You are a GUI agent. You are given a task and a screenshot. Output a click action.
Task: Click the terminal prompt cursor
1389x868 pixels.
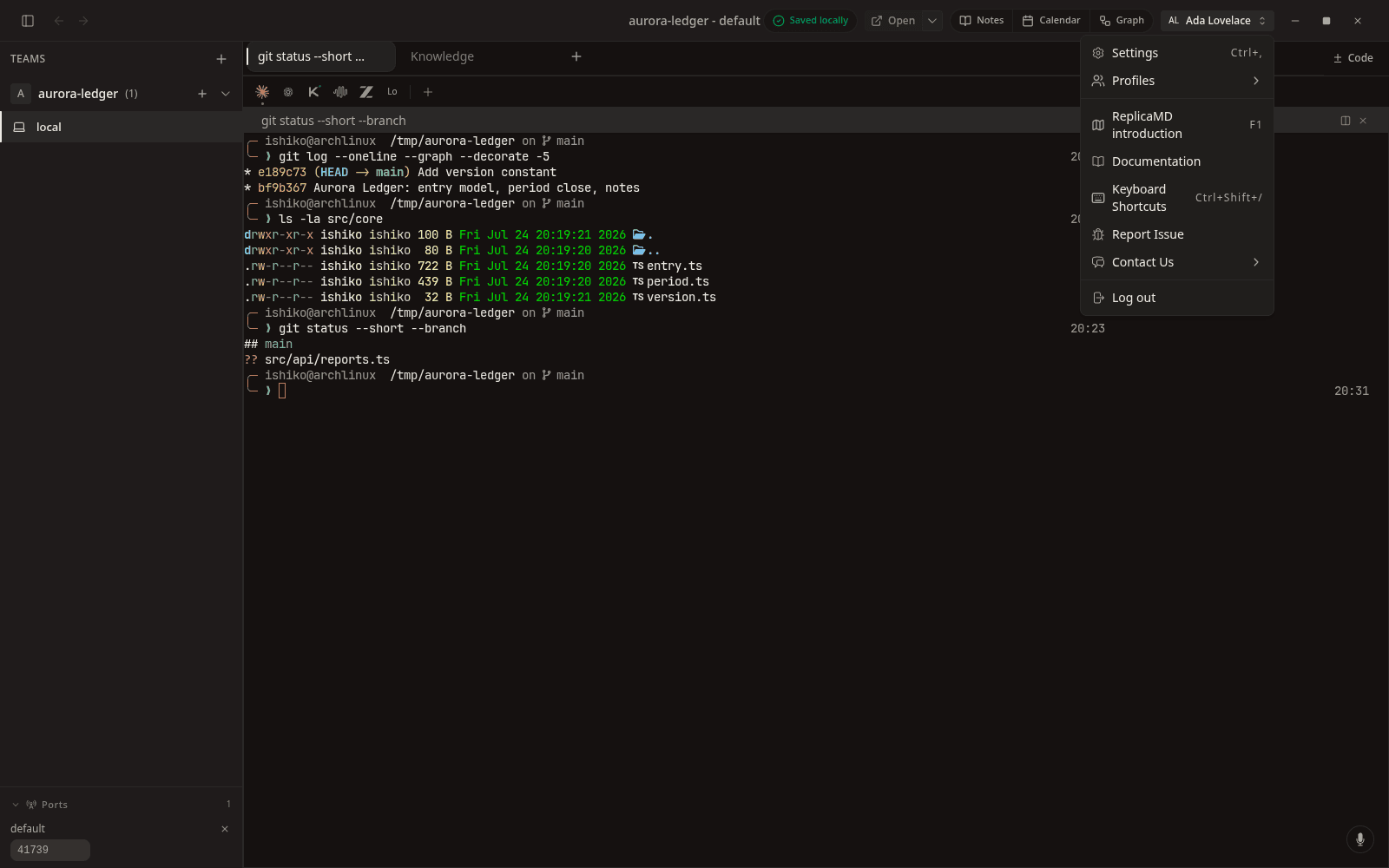pyautogui.click(x=282, y=391)
